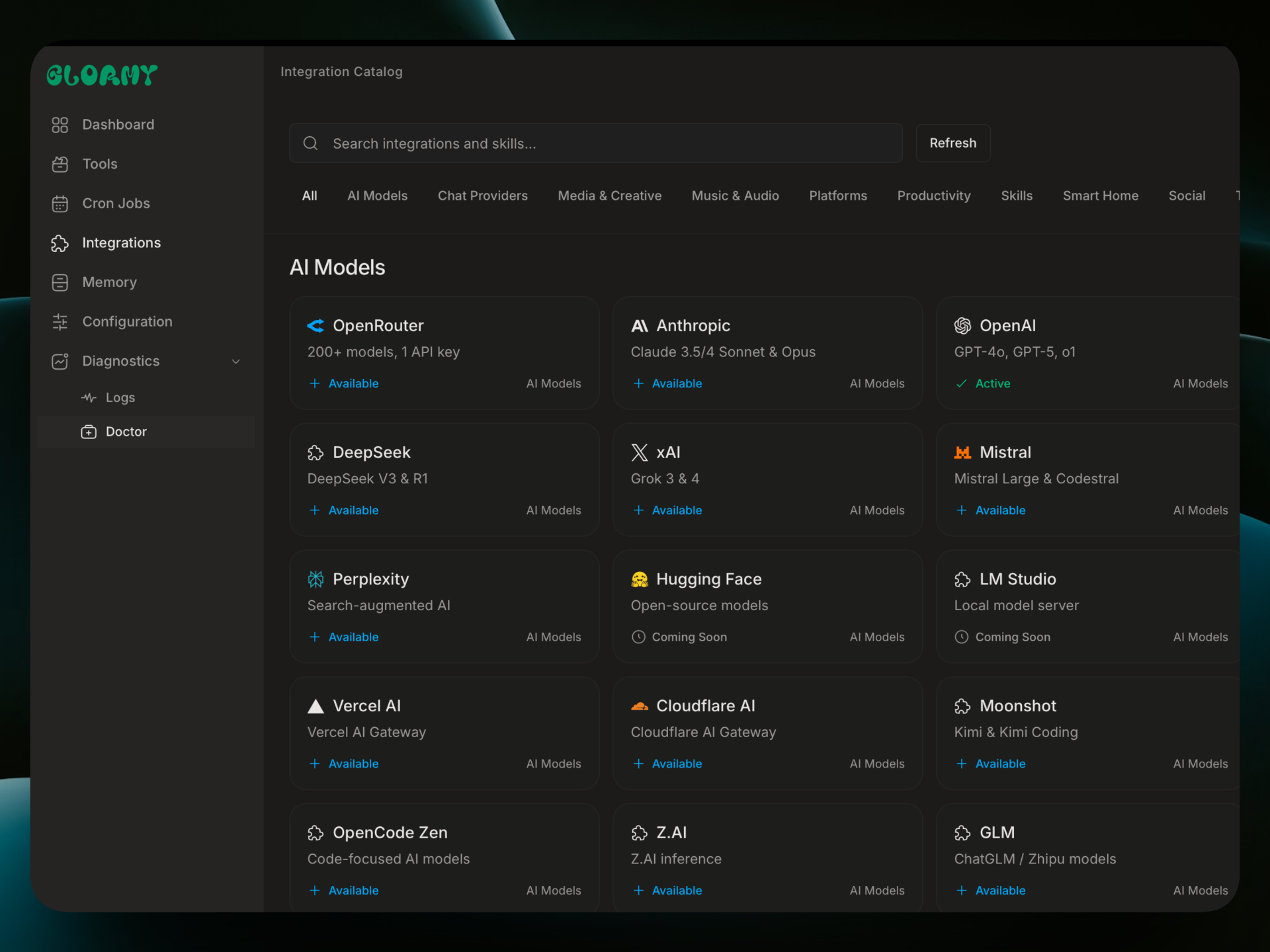Switch to the Chat Providers tab
This screenshot has width=1270, height=952.
482,196
